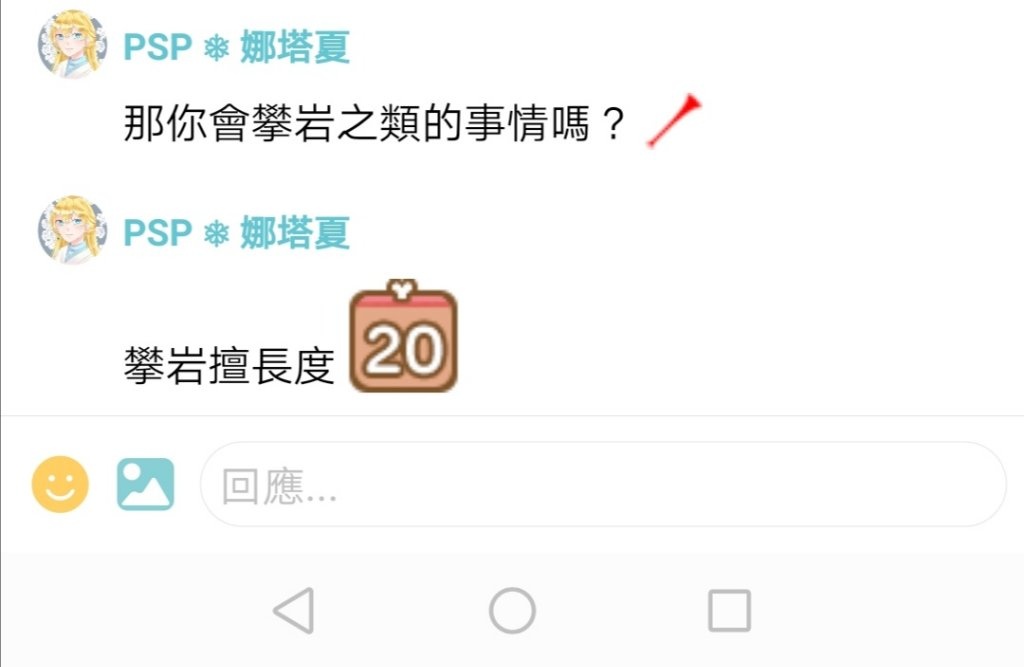Image resolution: width=1024 pixels, height=667 pixels.
Task: Click the message text 攀岩擅長度
Action: (229, 365)
